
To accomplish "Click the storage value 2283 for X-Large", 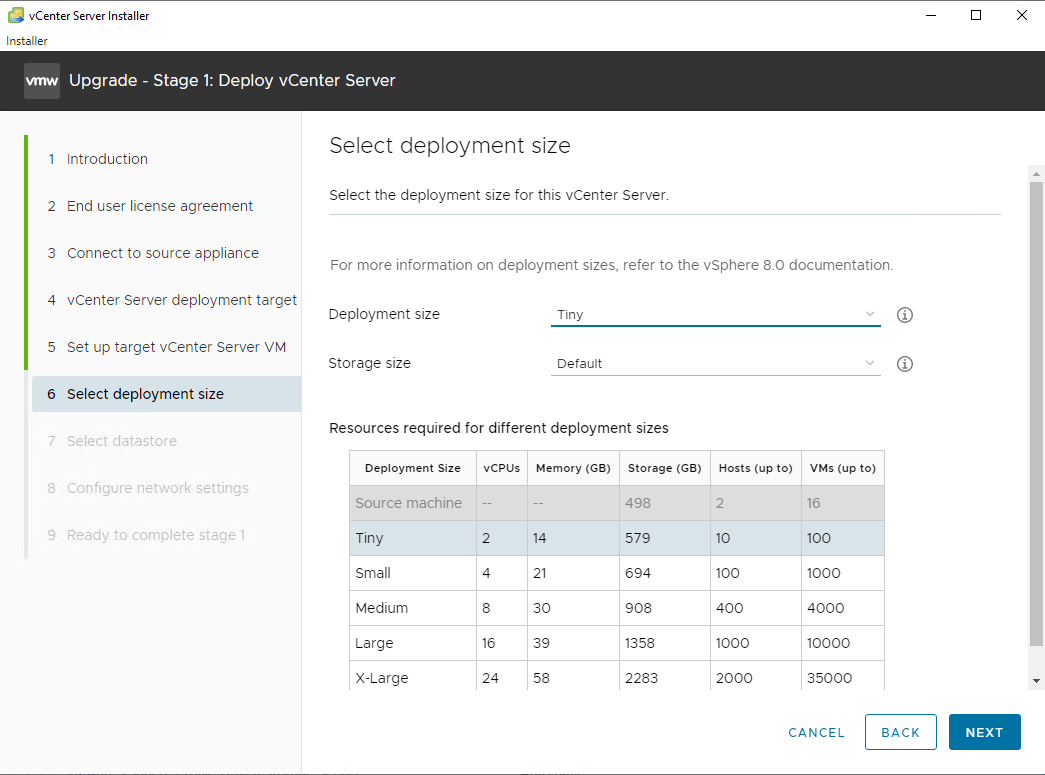I will [641, 678].
